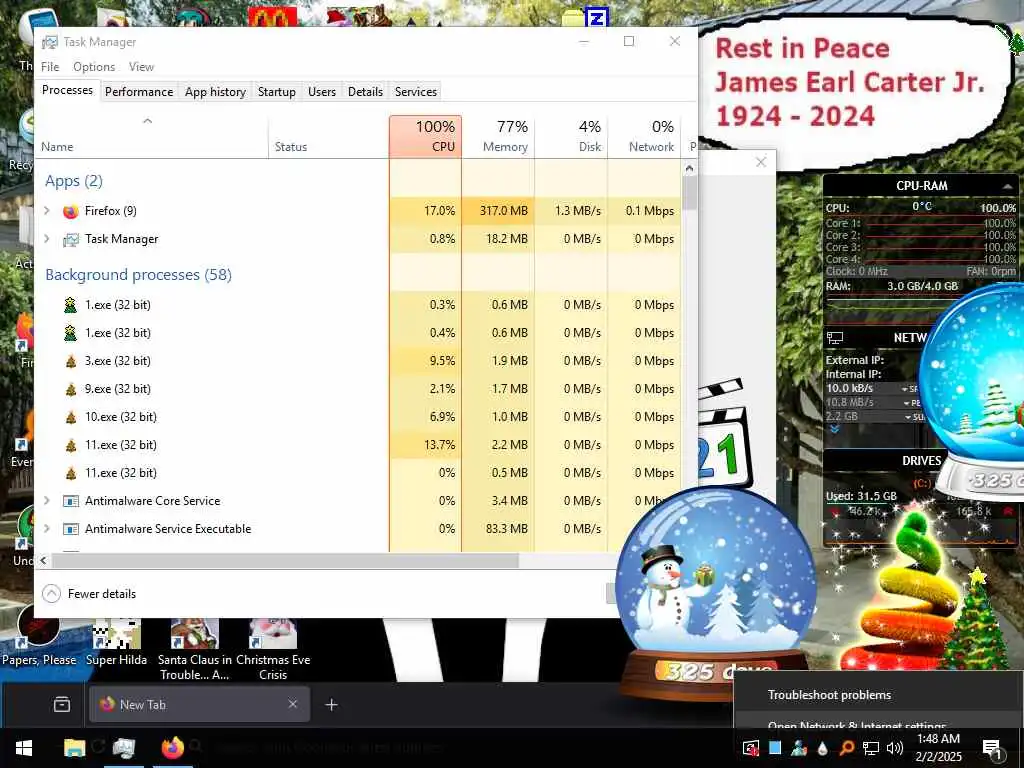Select the 1.exe icon using 0.3% CPU
The width and height of the screenshot is (1024, 768).
71,305
